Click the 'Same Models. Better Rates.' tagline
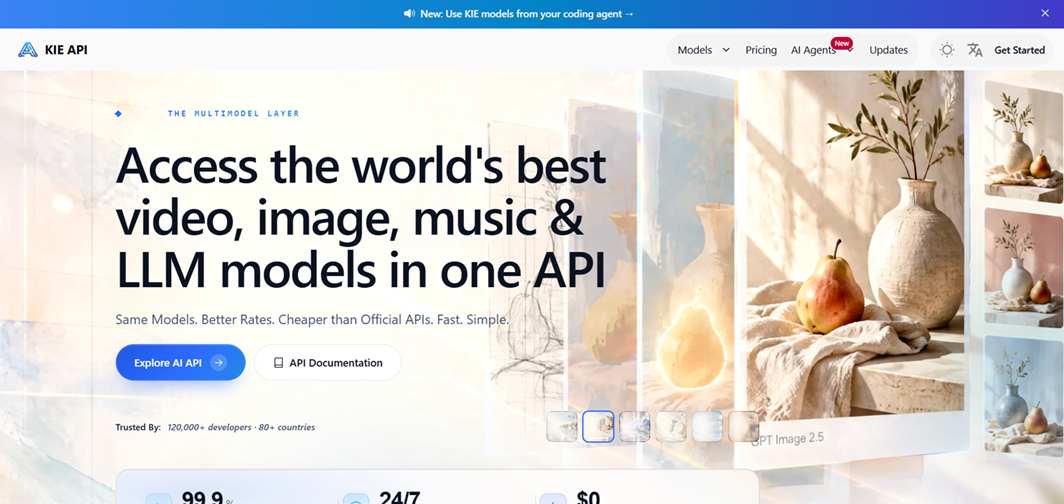 pos(312,319)
